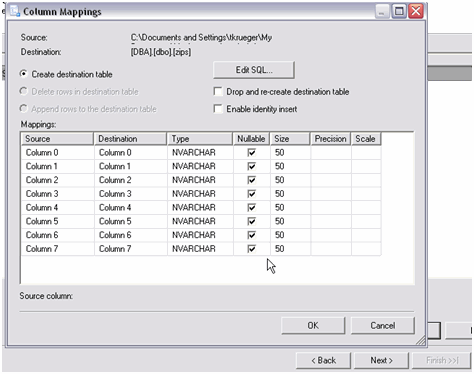Image resolution: width=474 pixels, height=374 pixels.
Task: Click the Scale column header
Action: [x=366, y=139]
